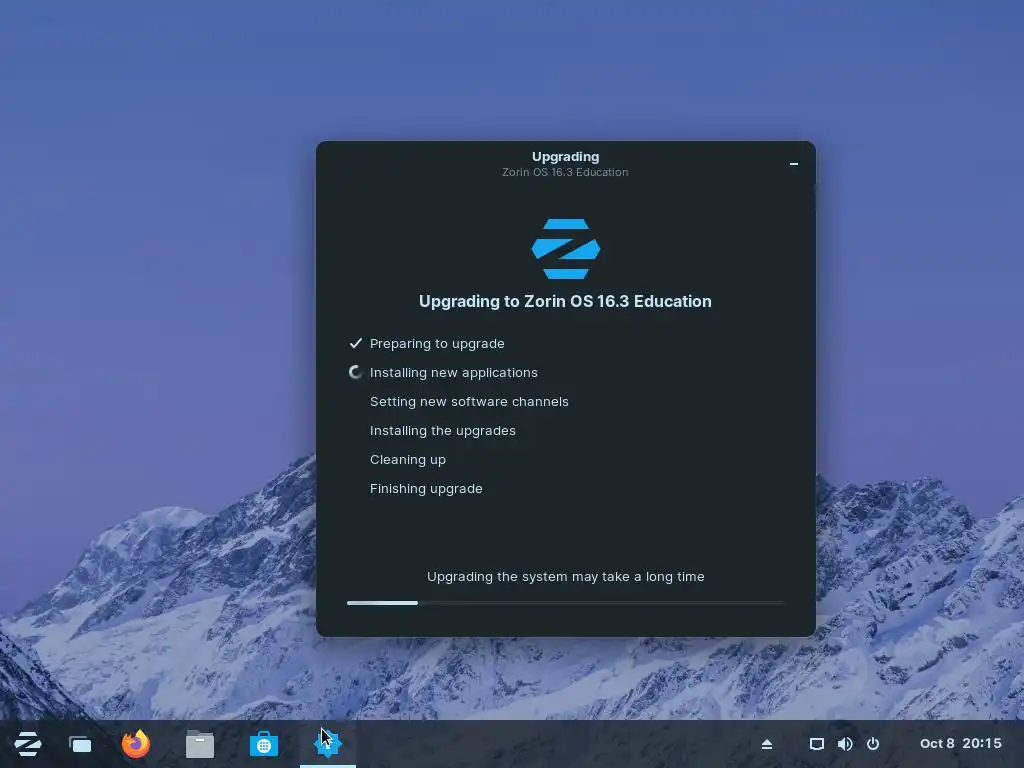This screenshot has width=1024, height=768.
Task: Click the spinner beside Installing new applications
Action: pos(355,372)
